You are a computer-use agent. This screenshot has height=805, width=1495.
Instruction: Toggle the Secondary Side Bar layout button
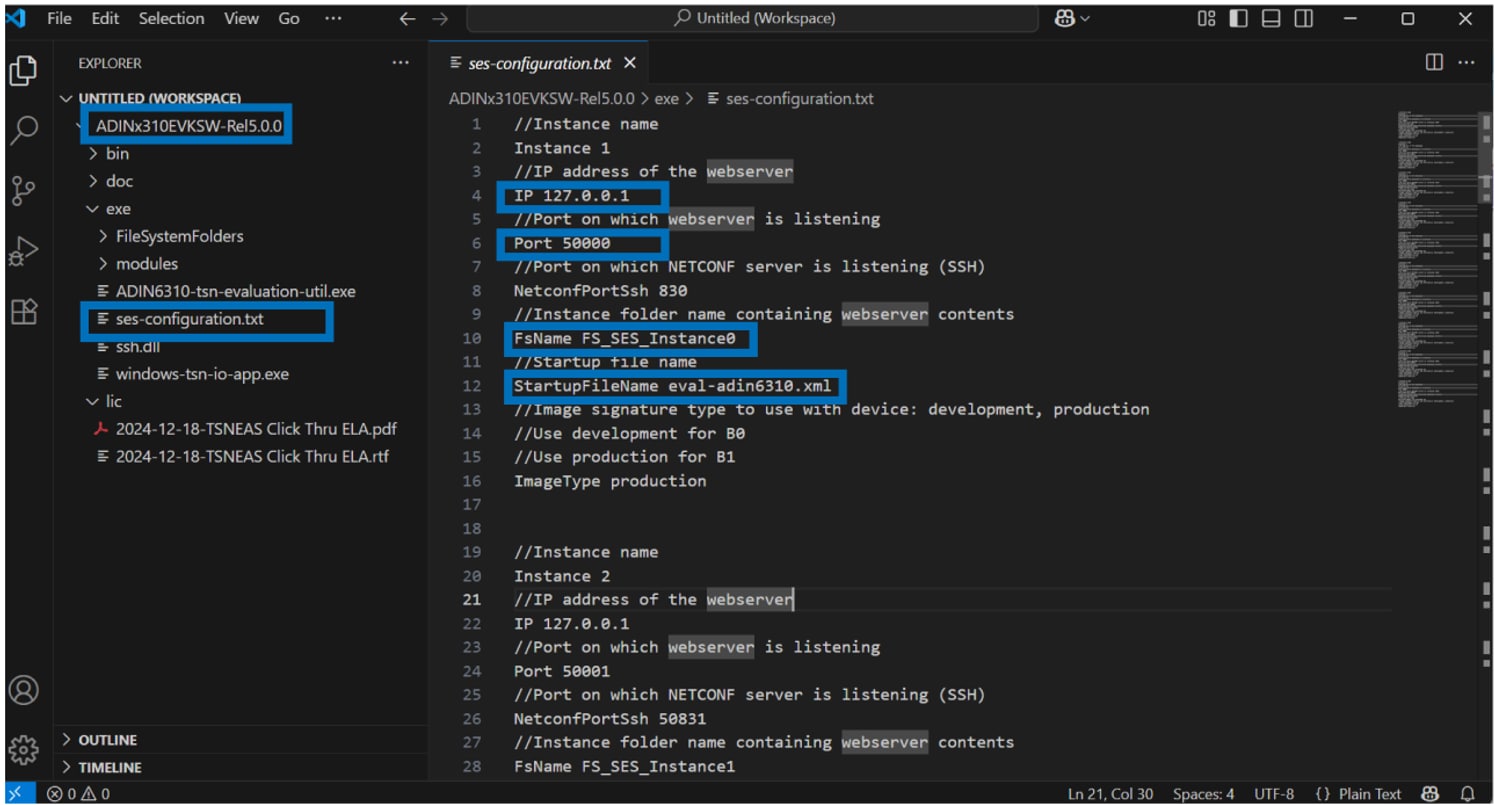1302,18
